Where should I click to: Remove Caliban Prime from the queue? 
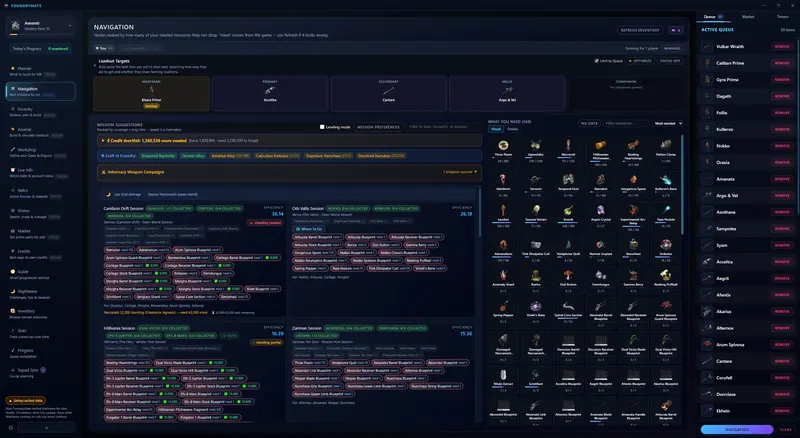click(782, 63)
